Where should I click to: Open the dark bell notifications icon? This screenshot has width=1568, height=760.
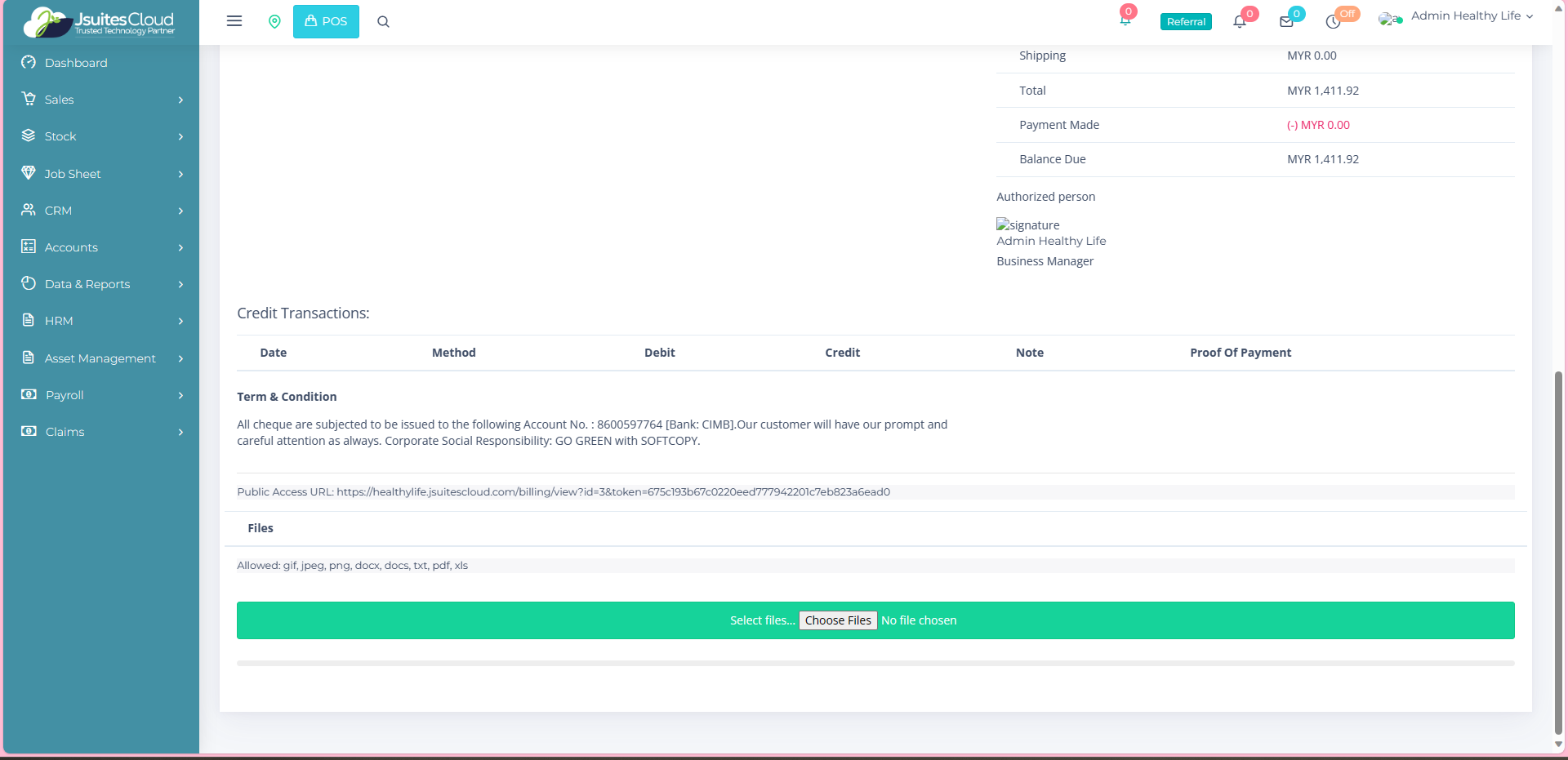(1240, 21)
